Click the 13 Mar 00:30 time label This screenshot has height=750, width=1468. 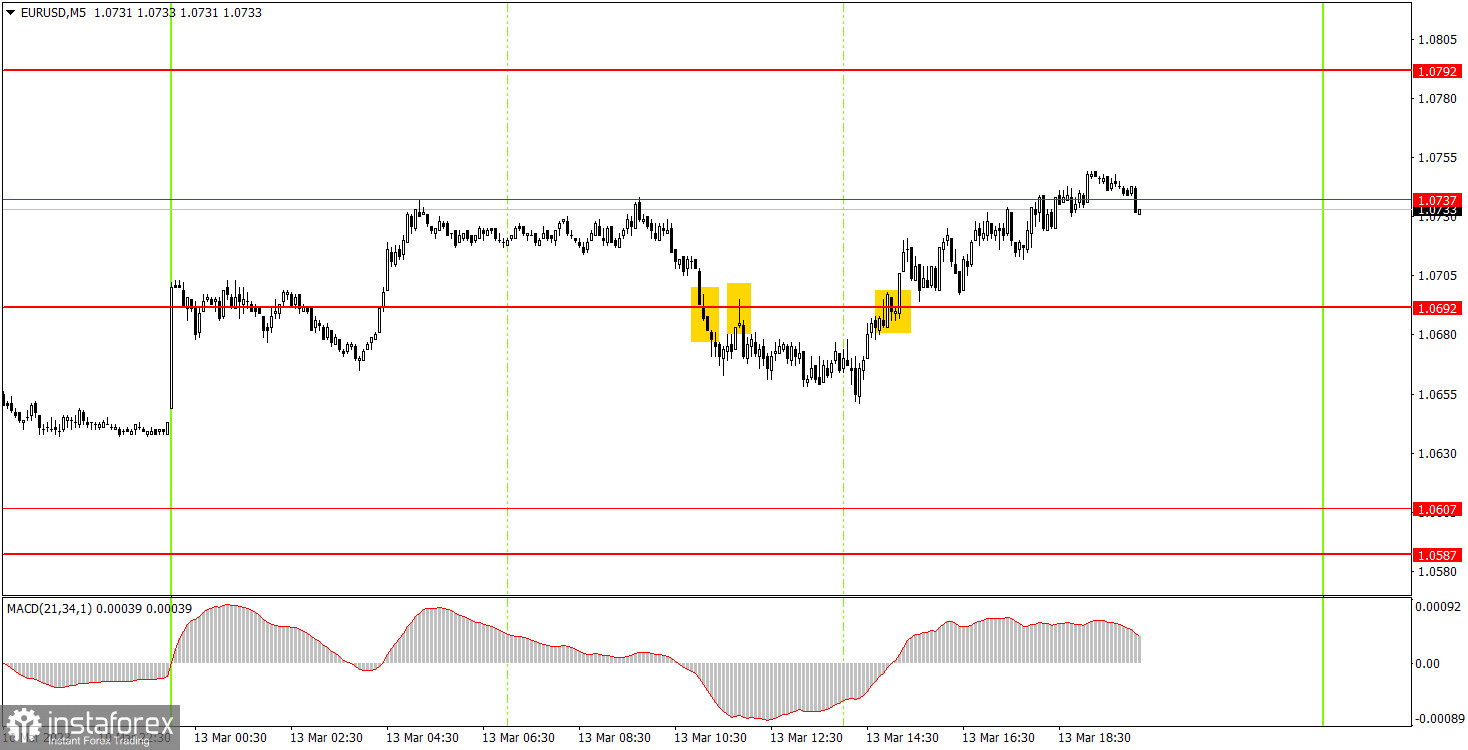pyautogui.click(x=230, y=737)
